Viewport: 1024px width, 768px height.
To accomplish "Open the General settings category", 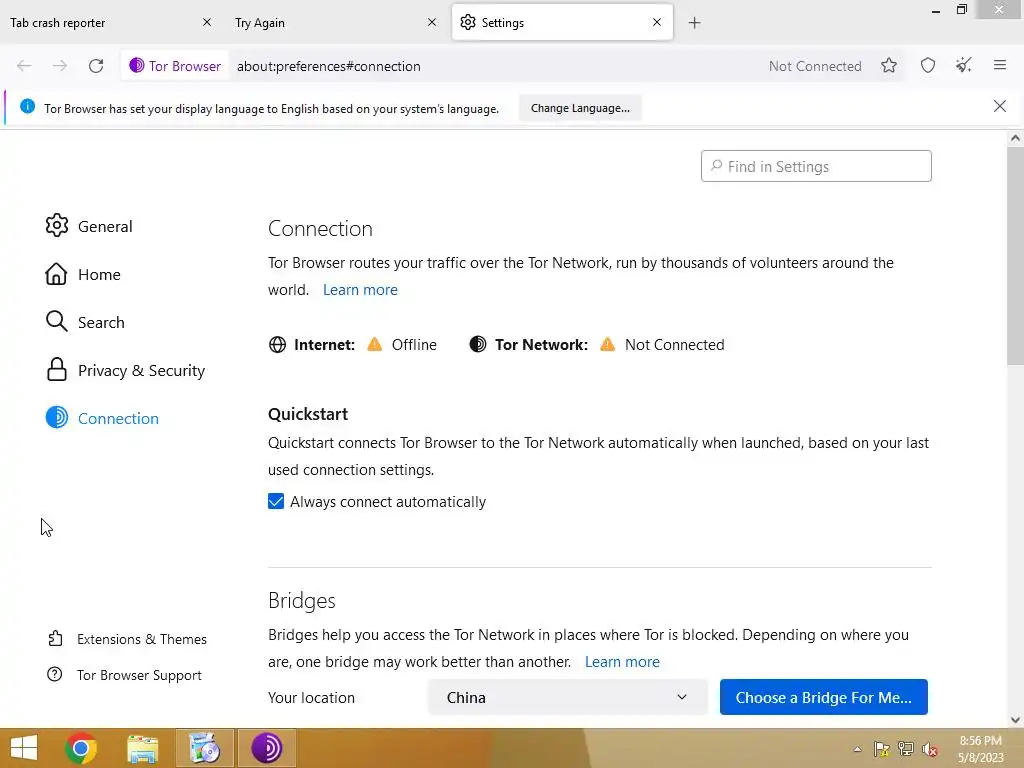I will pos(89,226).
